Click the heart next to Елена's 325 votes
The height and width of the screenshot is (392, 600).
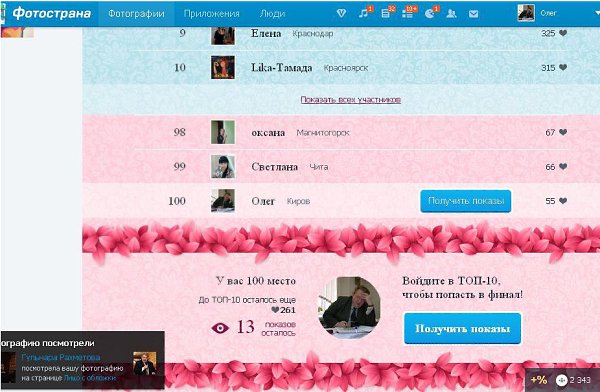click(x=563, y=33)
